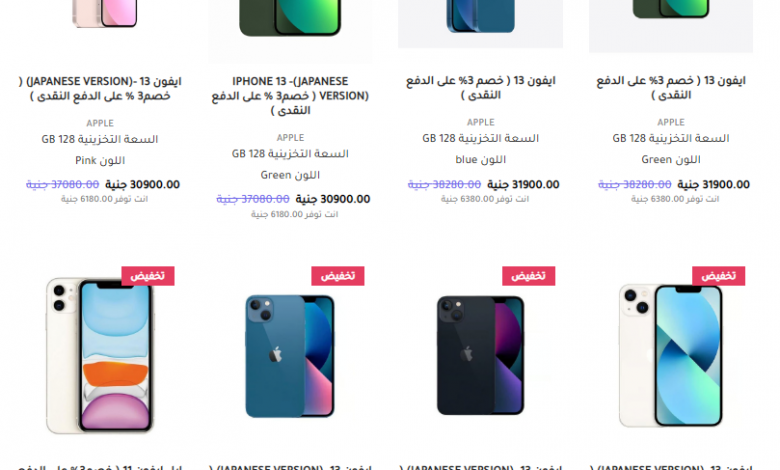Select the top green iPhone 13 Japanese version image
Viewport: 780px width, 470px height.
(x=290, y=18)
